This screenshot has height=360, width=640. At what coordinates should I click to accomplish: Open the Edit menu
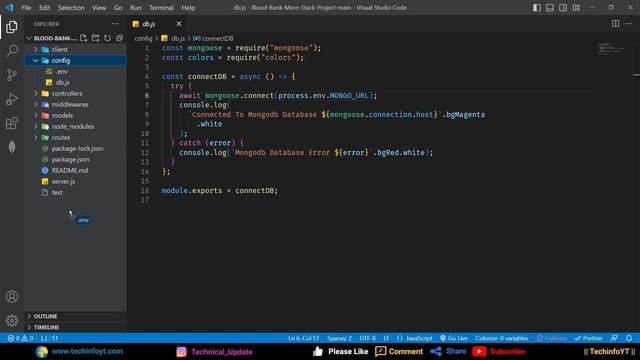pyautogui.click(x=44, y=8)
